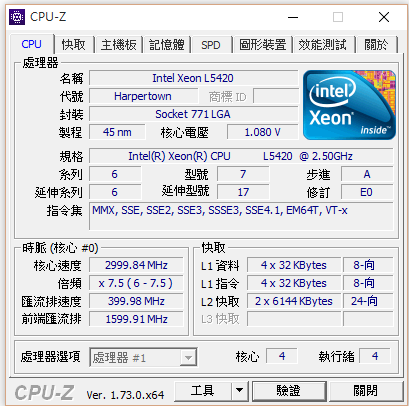This screenshot has height=406, width=409.
Task: Switch to the 圖形裝置 tab
Action: (x=263, y=45)
